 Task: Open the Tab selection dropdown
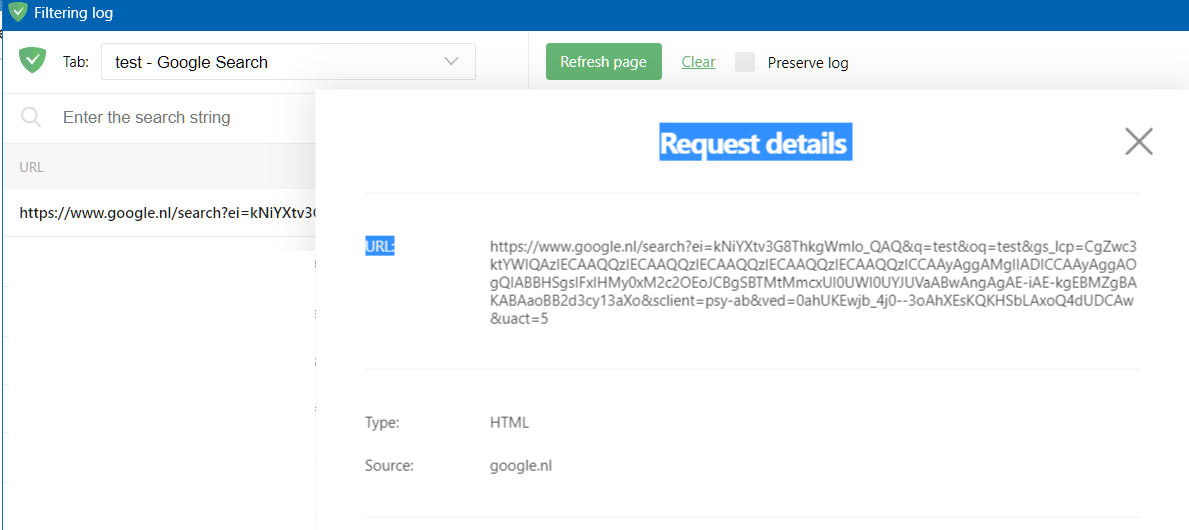[288, 62]
